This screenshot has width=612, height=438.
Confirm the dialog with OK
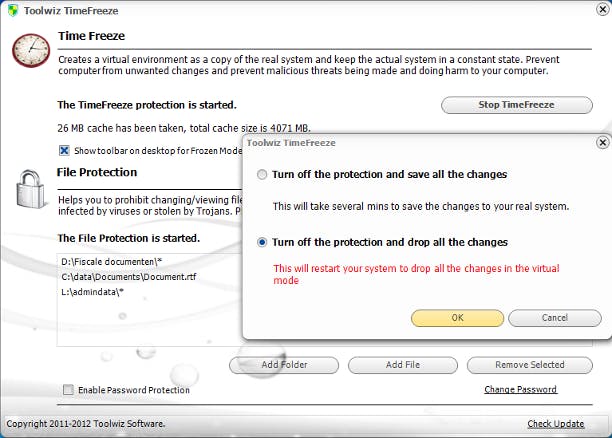coord(457,318)
